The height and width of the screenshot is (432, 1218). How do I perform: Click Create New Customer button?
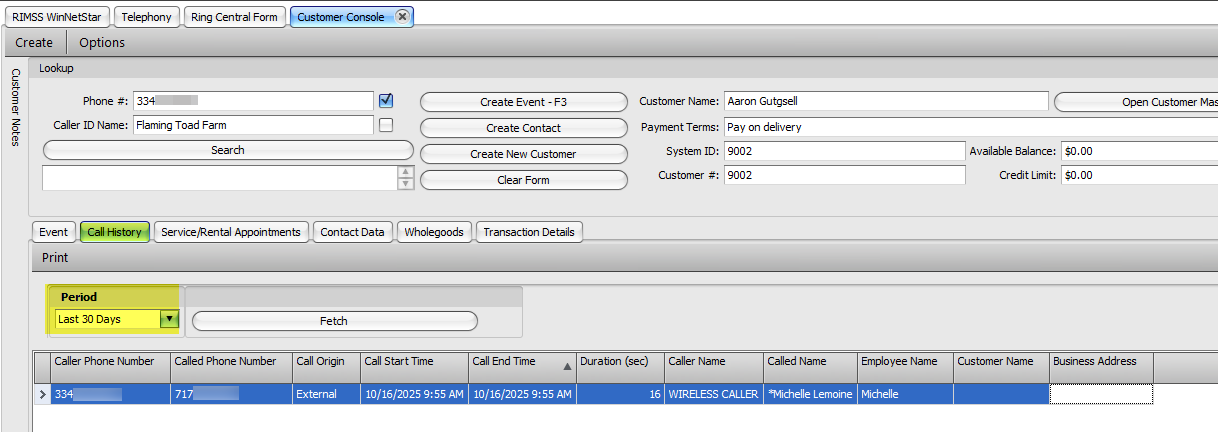(x=524, y=154)
